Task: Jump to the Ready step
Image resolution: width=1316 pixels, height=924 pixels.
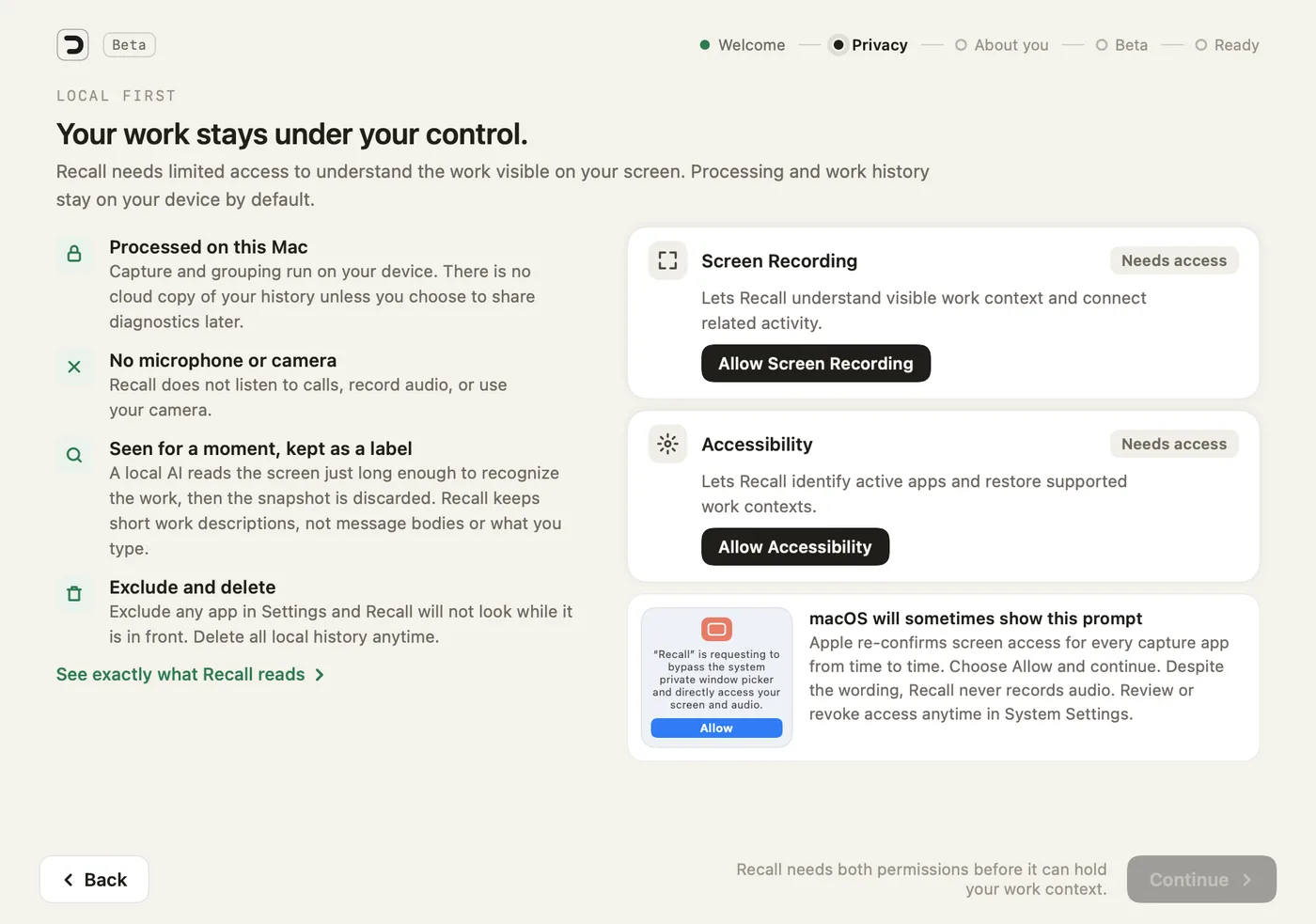Action: click(1227, 45)
